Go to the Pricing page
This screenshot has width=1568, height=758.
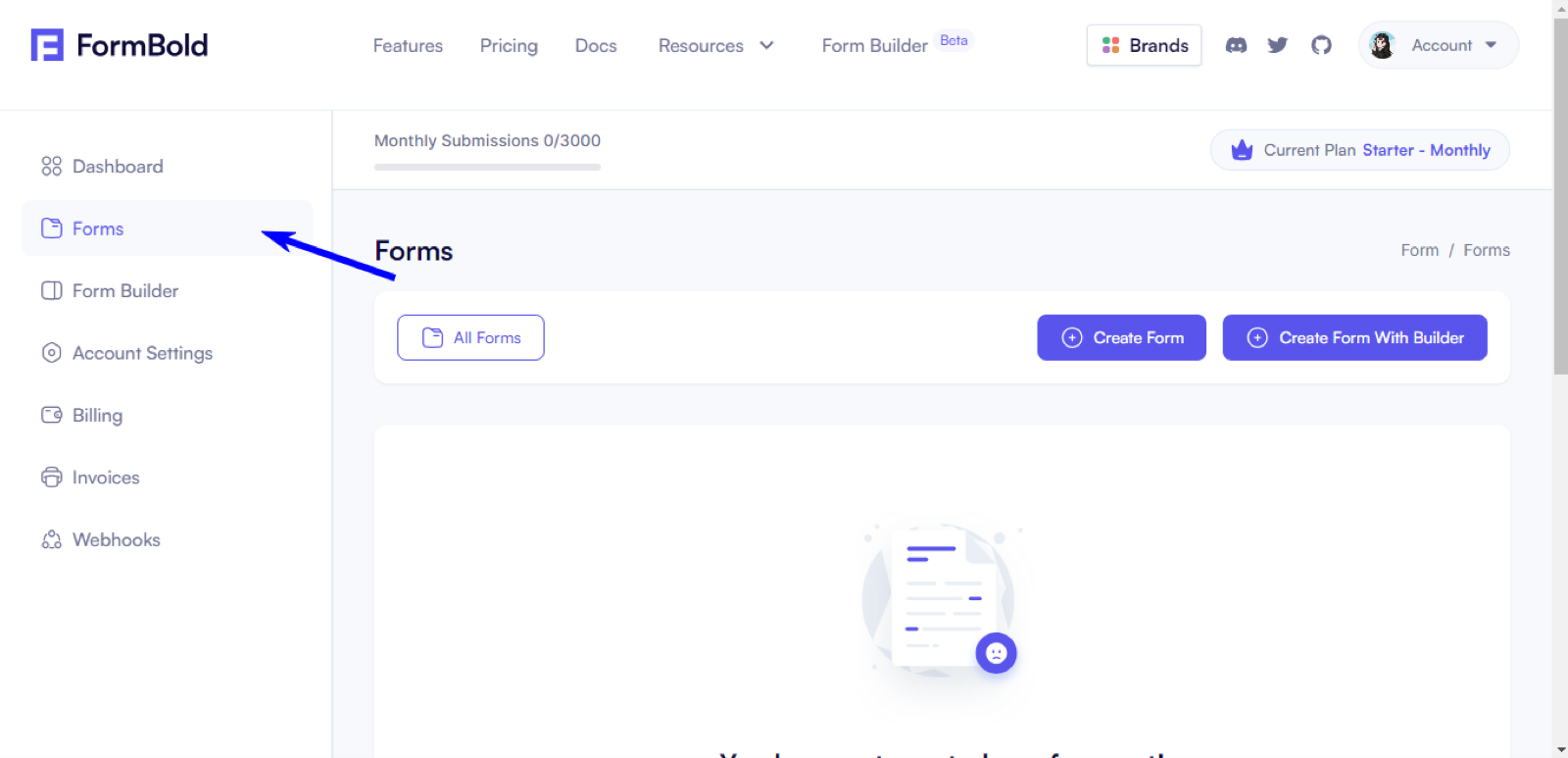tap(509, 46)
